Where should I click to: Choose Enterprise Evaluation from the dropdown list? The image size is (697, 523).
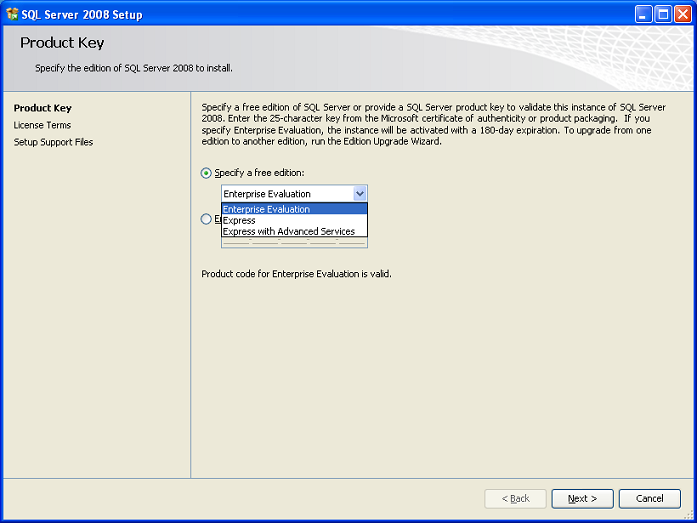coord(294,209)
